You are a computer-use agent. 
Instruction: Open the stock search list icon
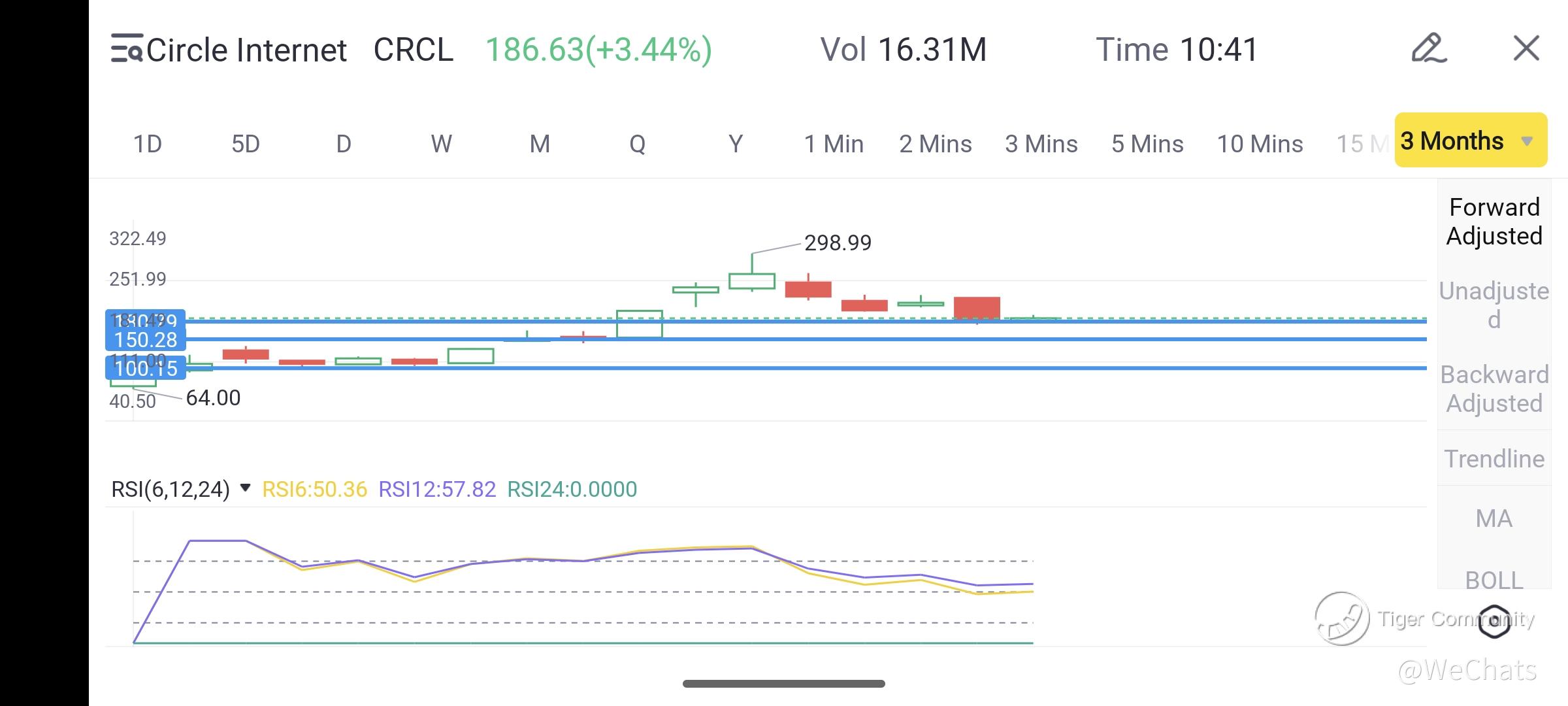click(x=127, y=49)
